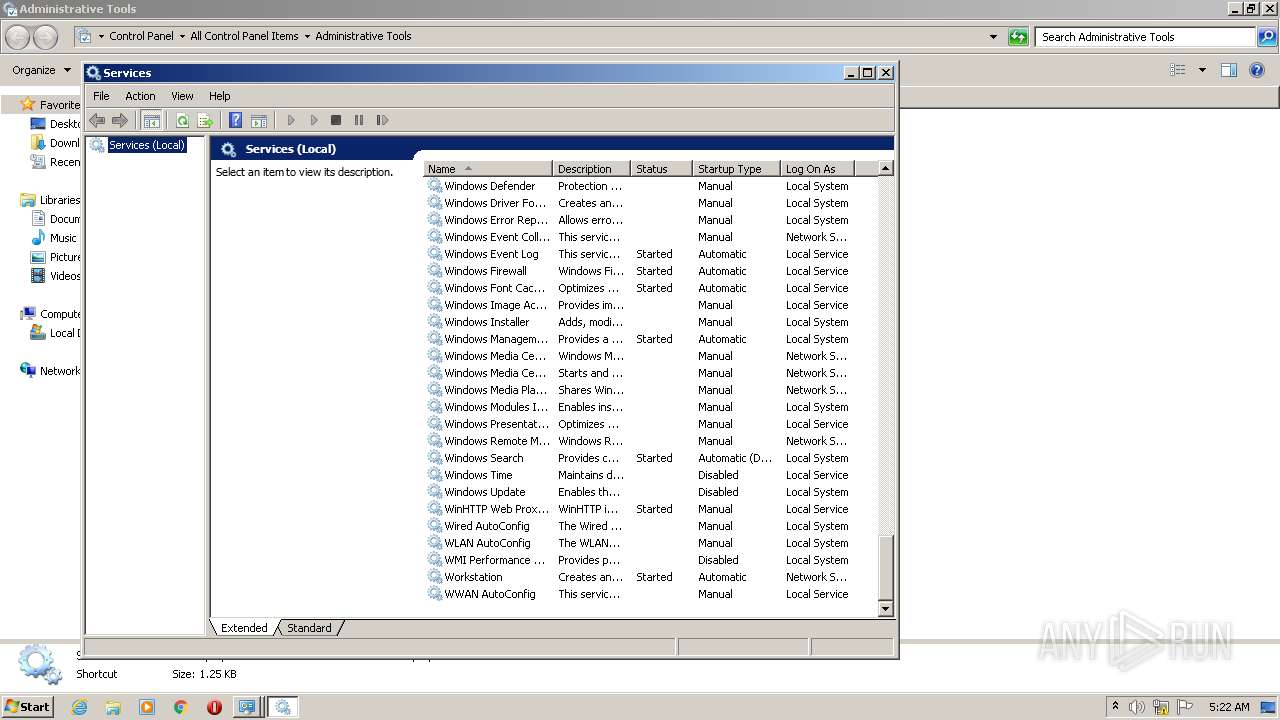
Task: Click the address bar refresh button
Action: 1018,37
